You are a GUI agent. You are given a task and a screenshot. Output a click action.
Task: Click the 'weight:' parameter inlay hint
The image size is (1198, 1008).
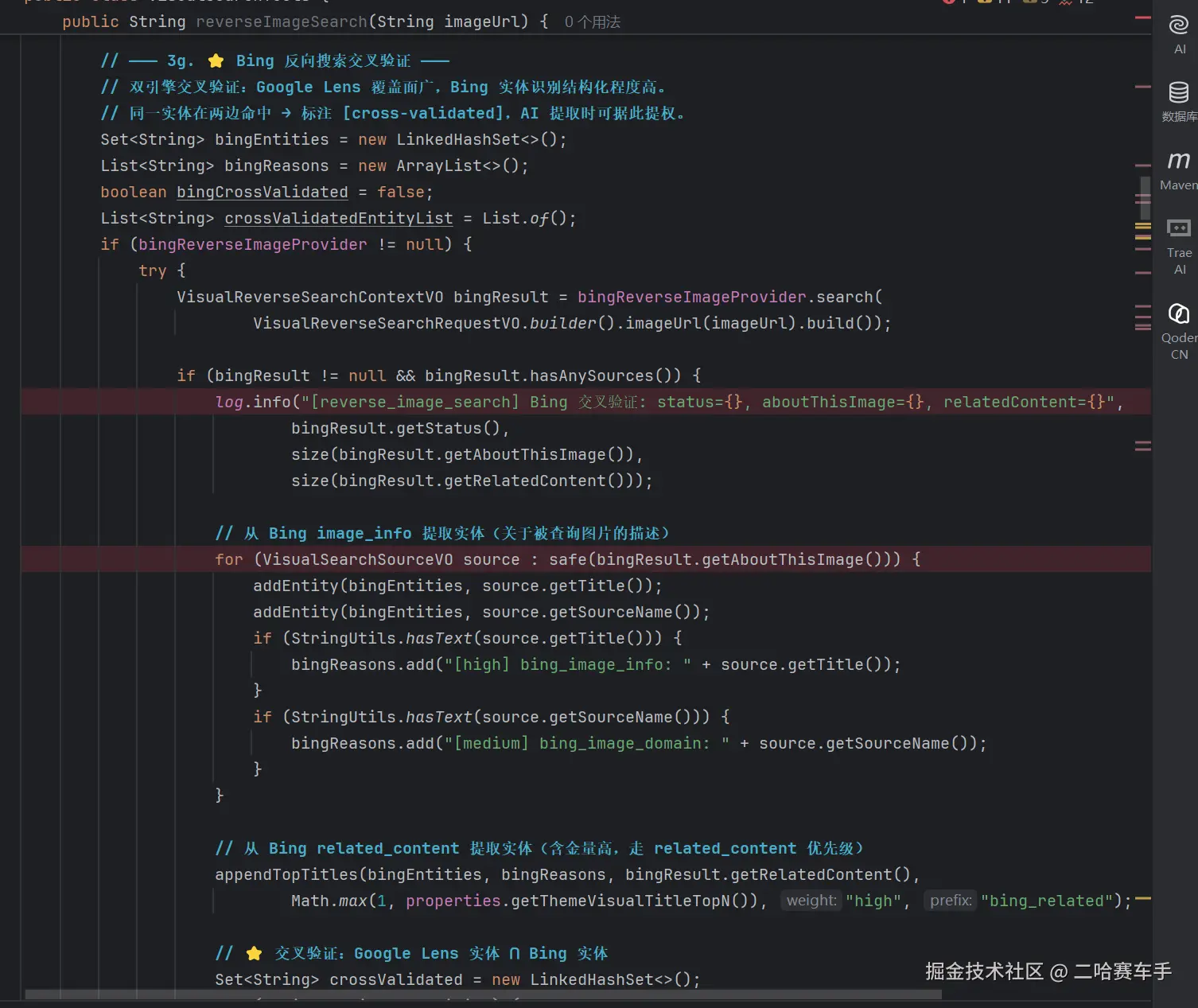(811, 901)
